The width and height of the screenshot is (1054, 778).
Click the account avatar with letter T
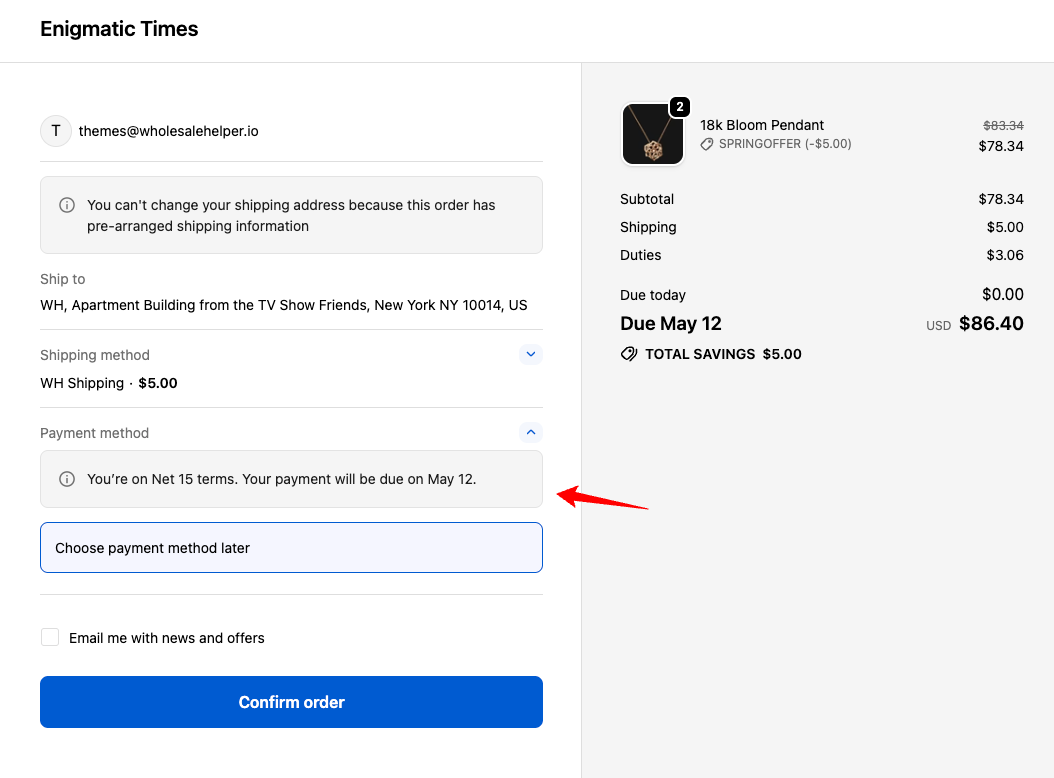[56, 131]
